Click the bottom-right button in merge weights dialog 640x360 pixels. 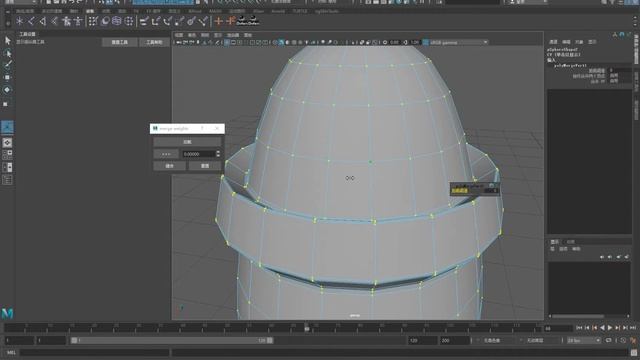205,166
